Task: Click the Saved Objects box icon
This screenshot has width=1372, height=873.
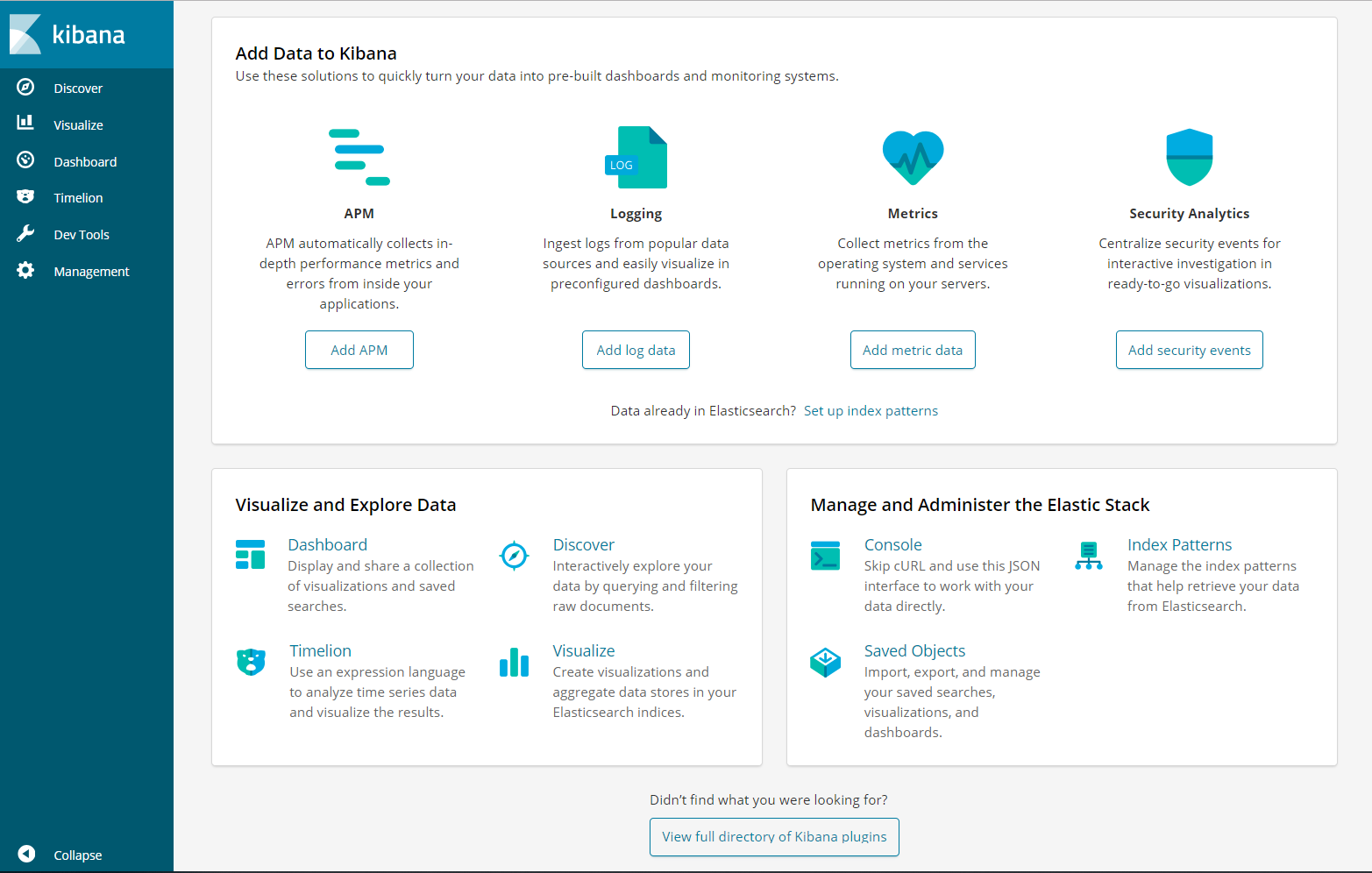Action: coord(826,663)
